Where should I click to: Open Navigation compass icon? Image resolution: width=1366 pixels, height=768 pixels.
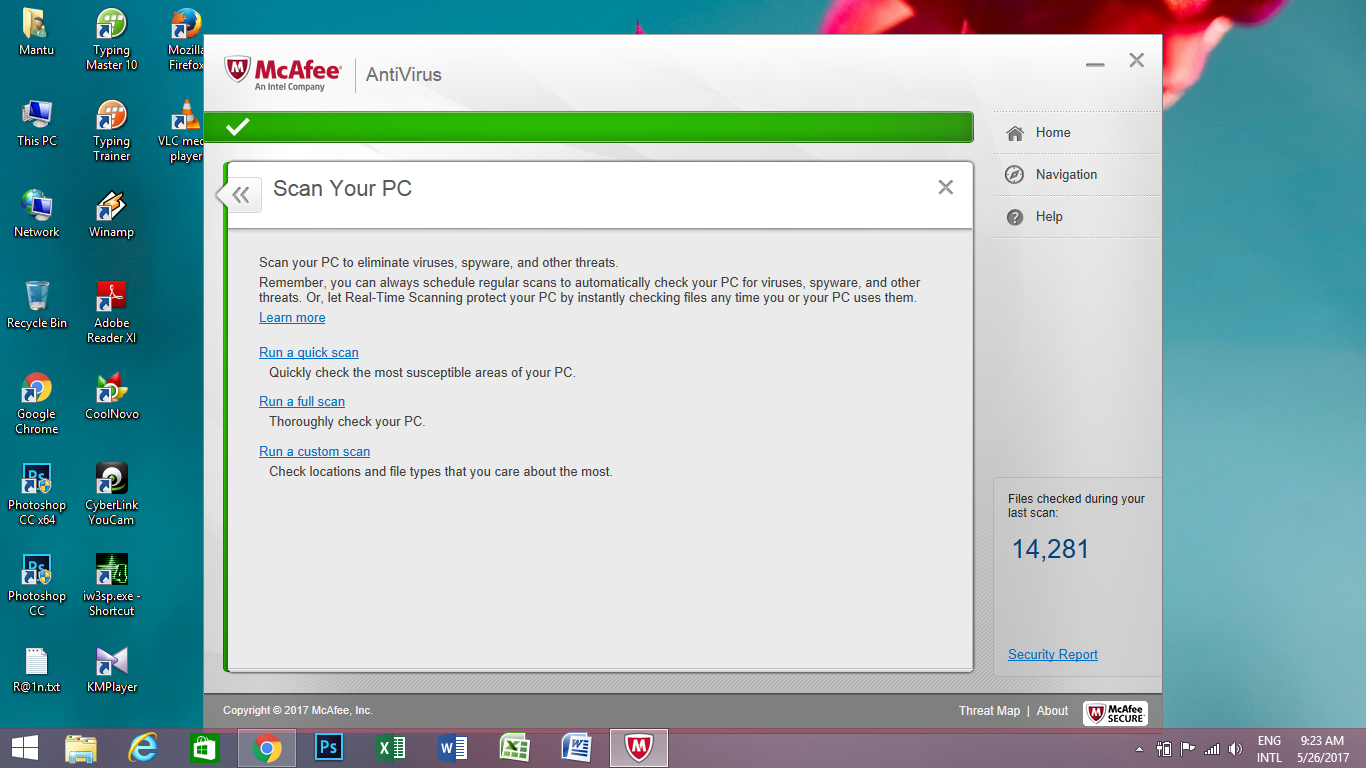coord(1015,175)
